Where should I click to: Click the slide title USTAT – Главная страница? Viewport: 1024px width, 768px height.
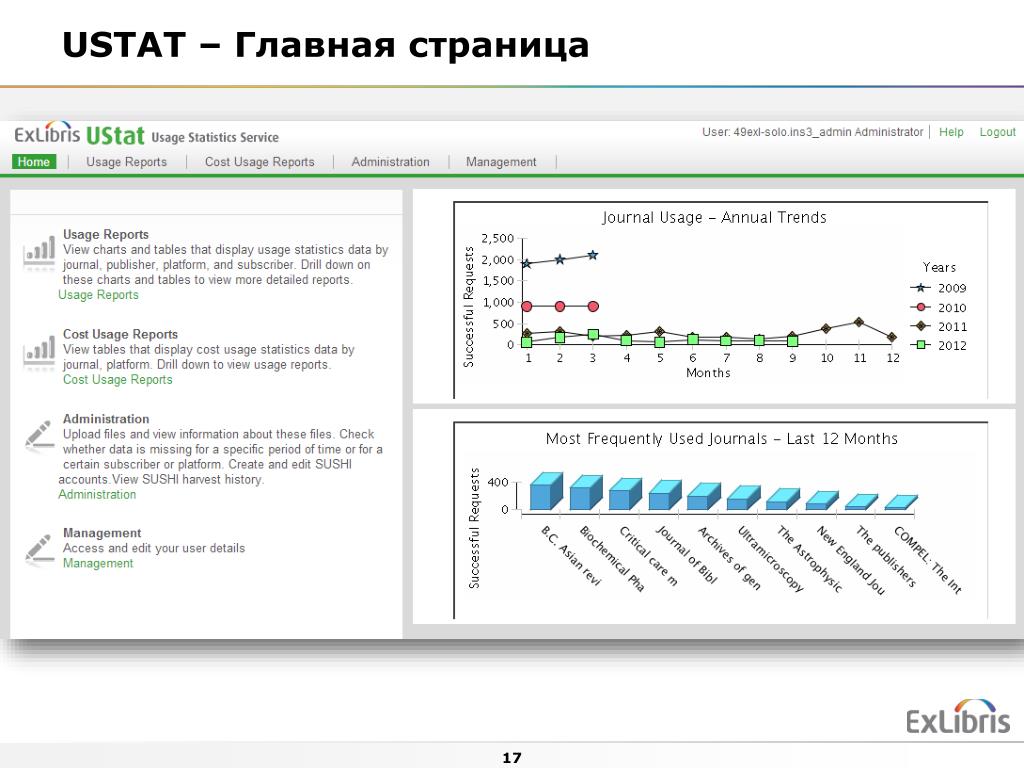[325, 45]
